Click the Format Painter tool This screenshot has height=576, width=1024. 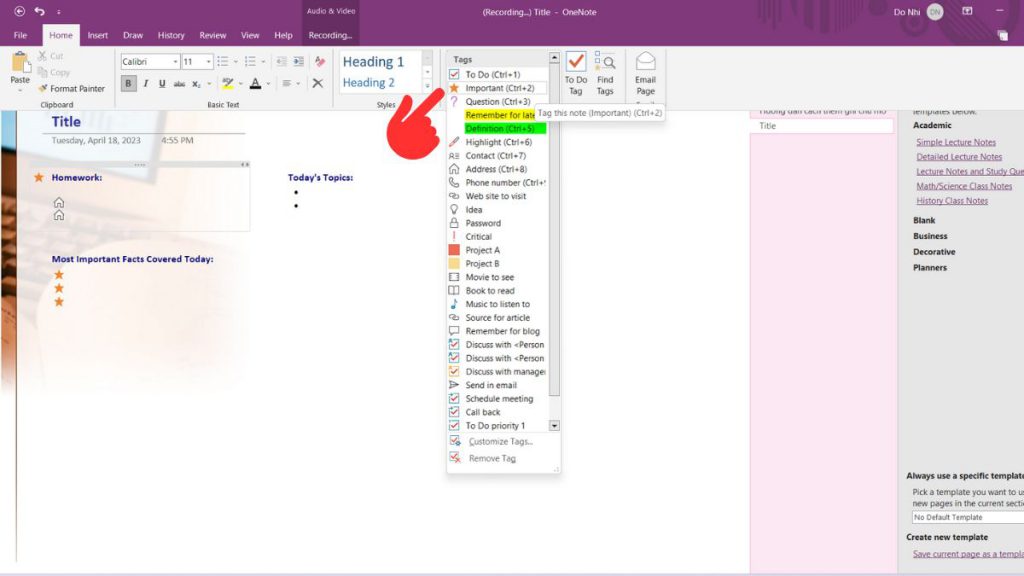(71, 89)
